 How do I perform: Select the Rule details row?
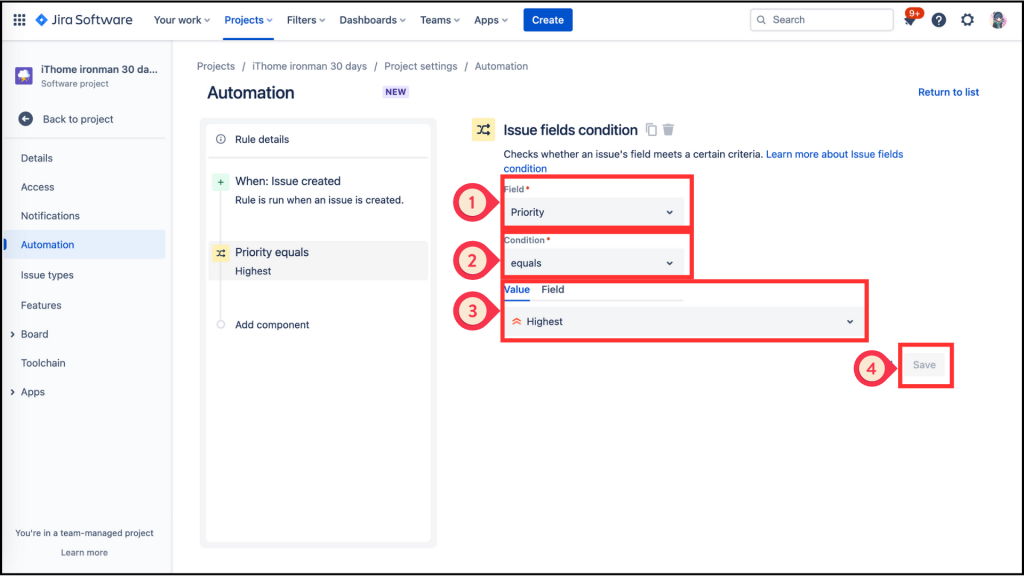318,139
